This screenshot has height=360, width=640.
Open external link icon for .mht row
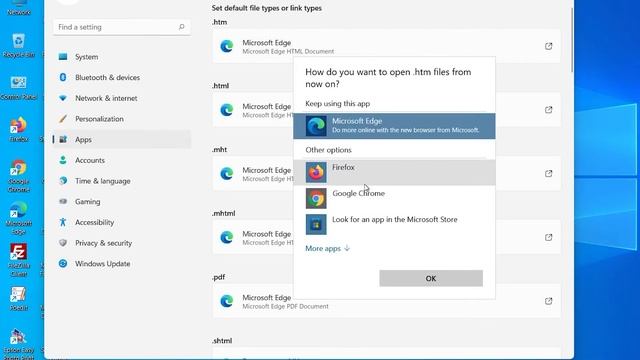tap(549, 173)
